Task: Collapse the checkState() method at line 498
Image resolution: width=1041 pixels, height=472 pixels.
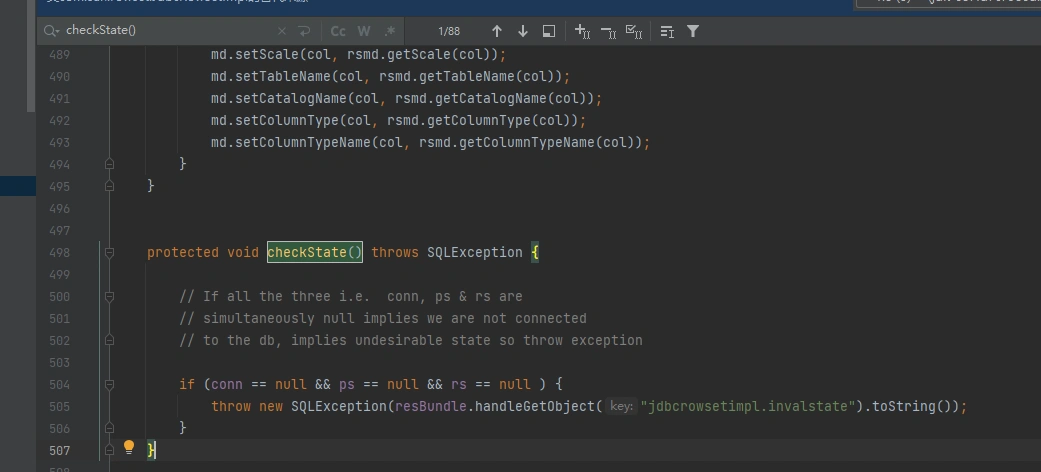Action: click(109, 252)
